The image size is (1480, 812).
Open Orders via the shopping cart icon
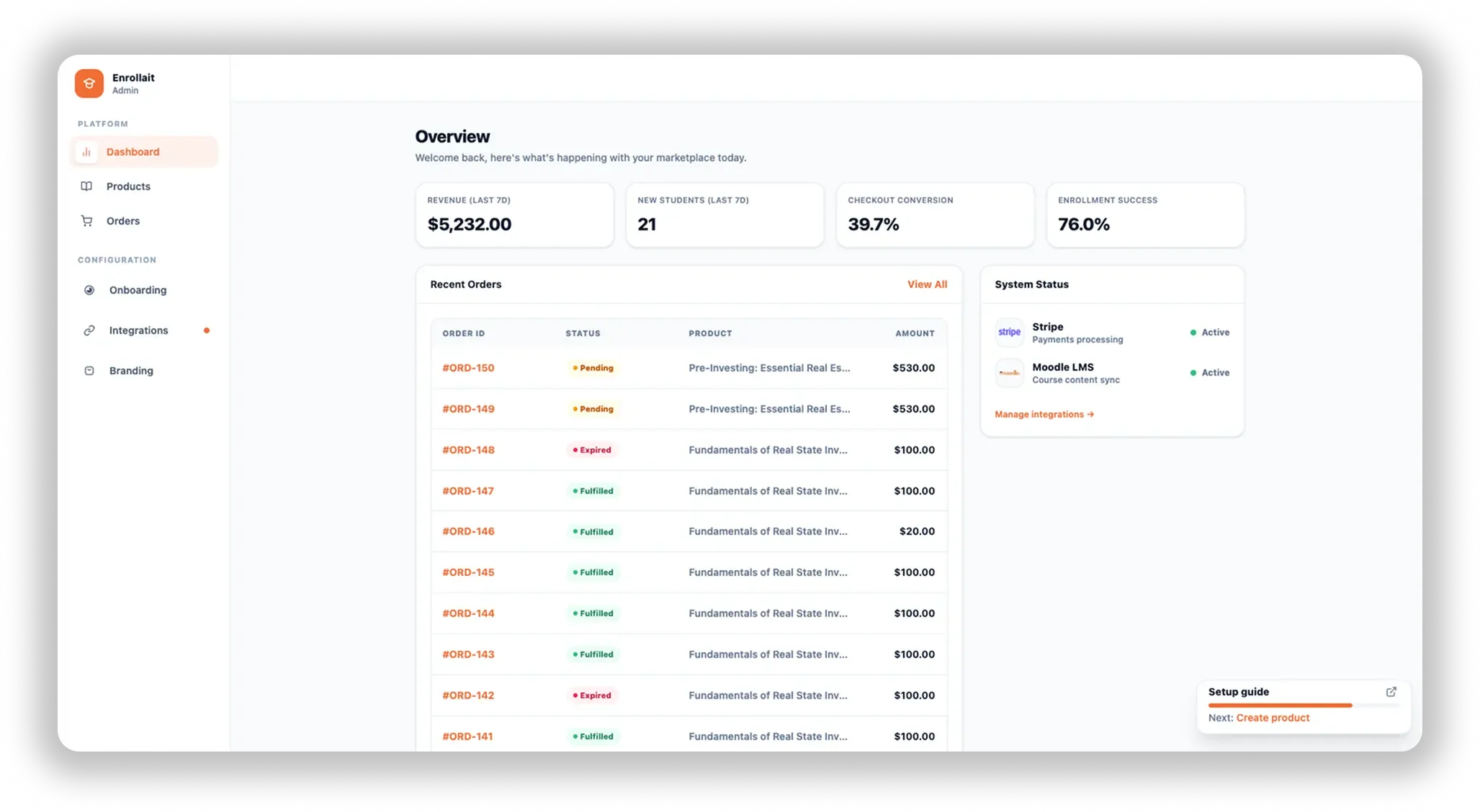tap(86, 221)
